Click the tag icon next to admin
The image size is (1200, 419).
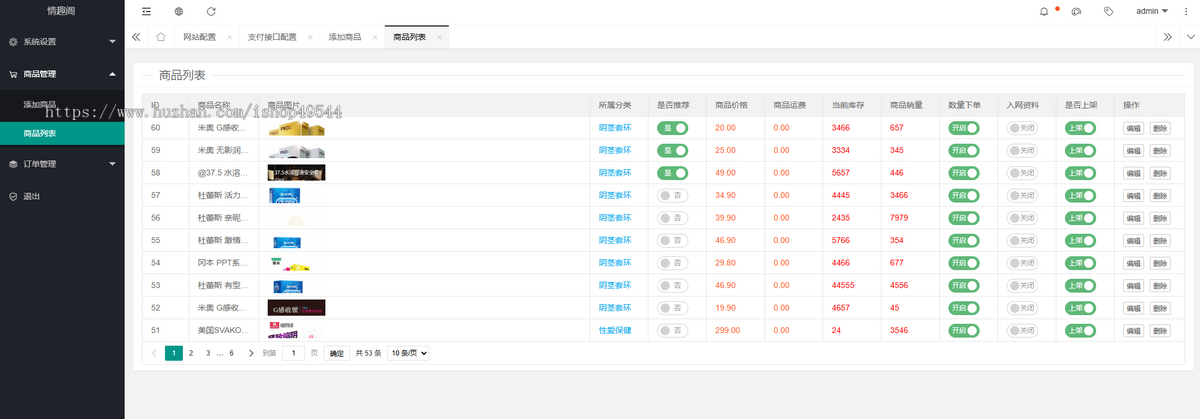click(1108, 11)
